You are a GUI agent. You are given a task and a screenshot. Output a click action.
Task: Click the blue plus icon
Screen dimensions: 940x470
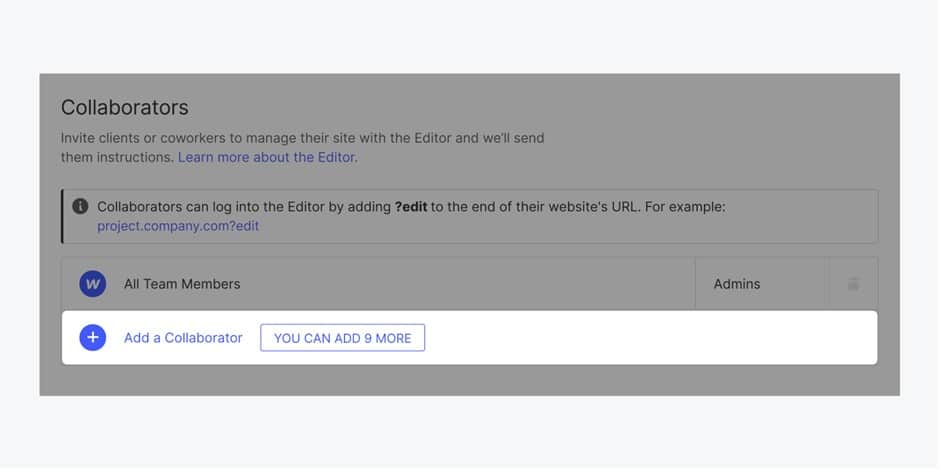[93, 338]
